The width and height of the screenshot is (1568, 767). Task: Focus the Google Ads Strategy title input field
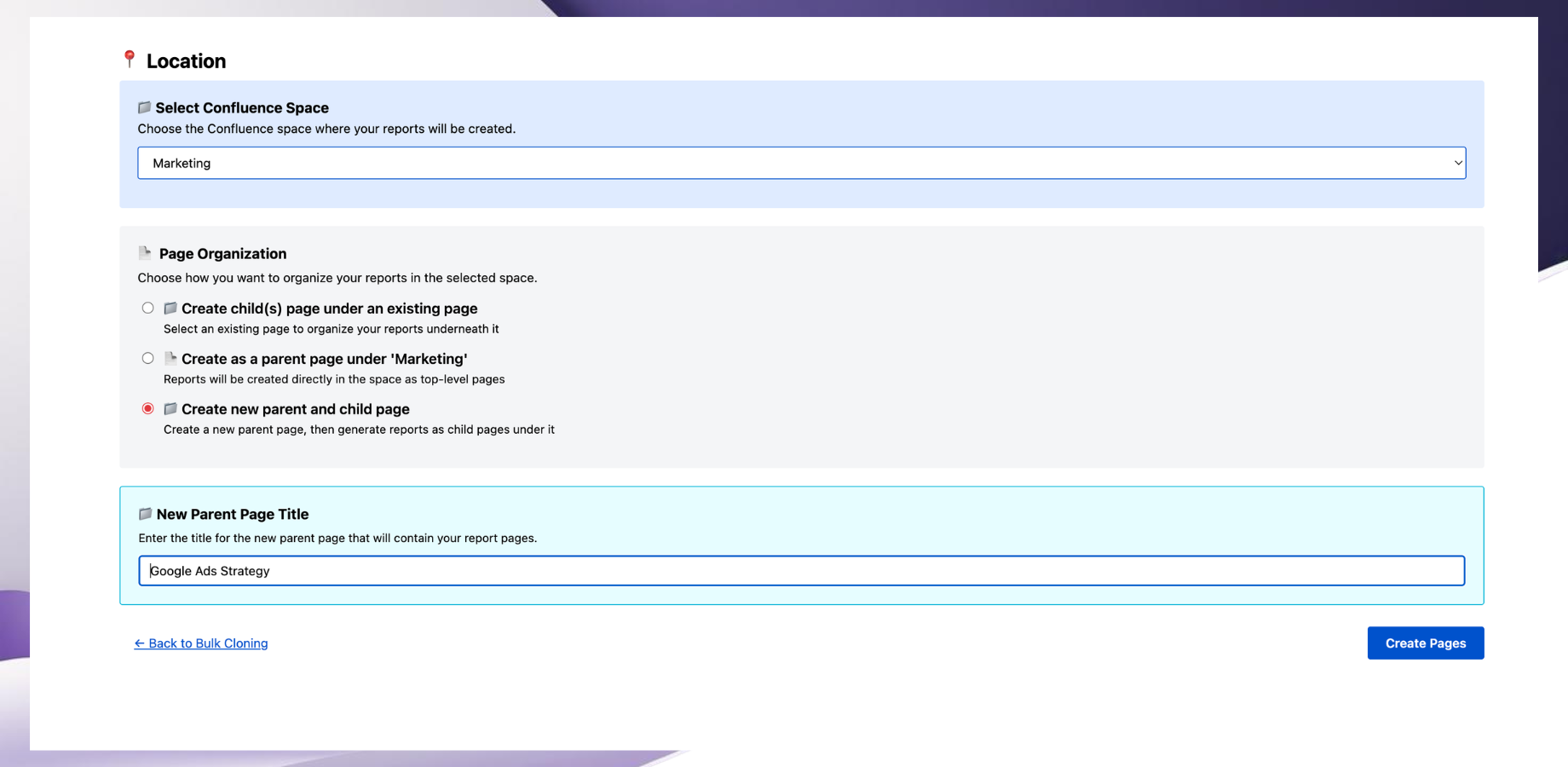pyautogui.click(x=802, y=571)
